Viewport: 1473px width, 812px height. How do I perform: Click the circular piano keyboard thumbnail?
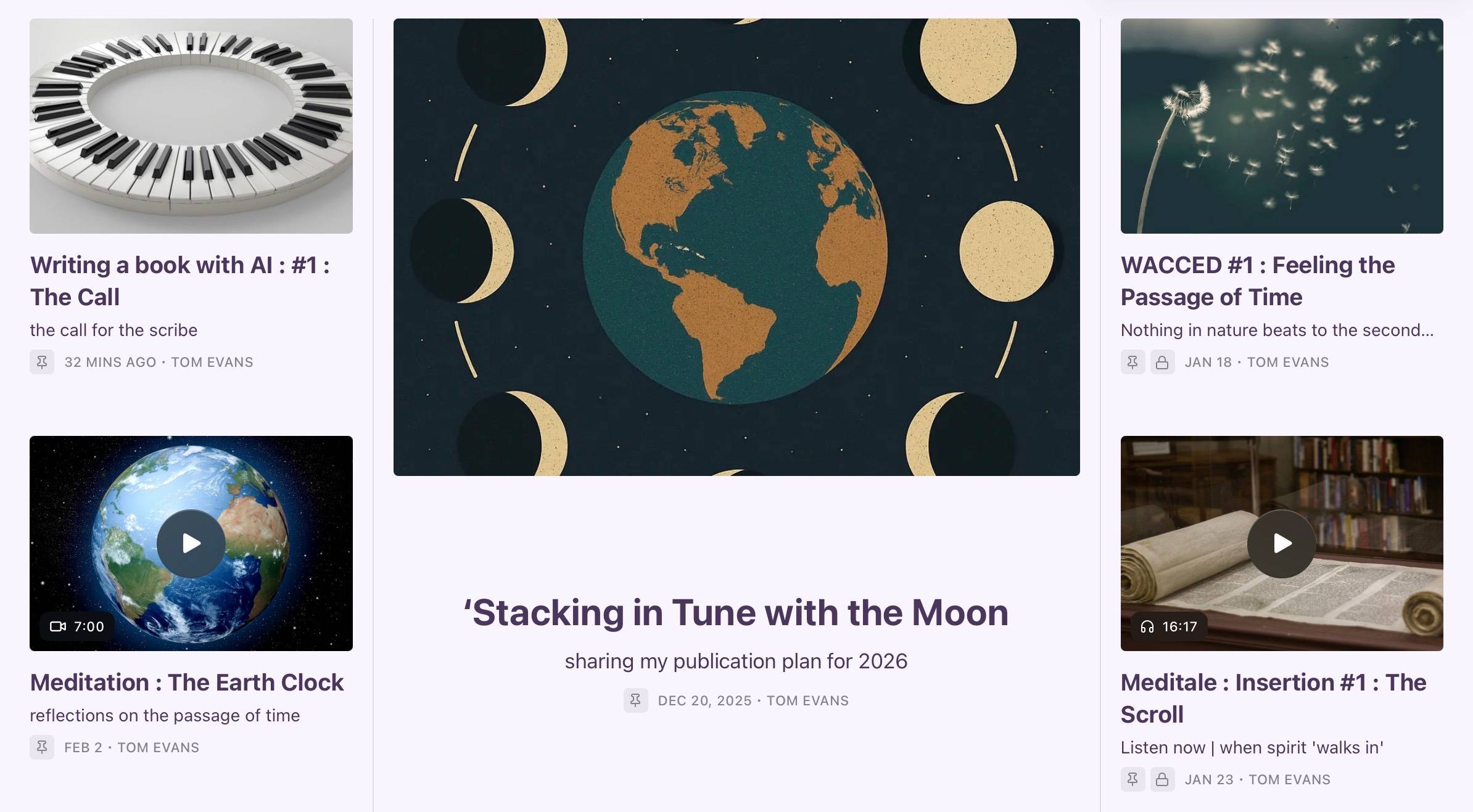[191, 126]
